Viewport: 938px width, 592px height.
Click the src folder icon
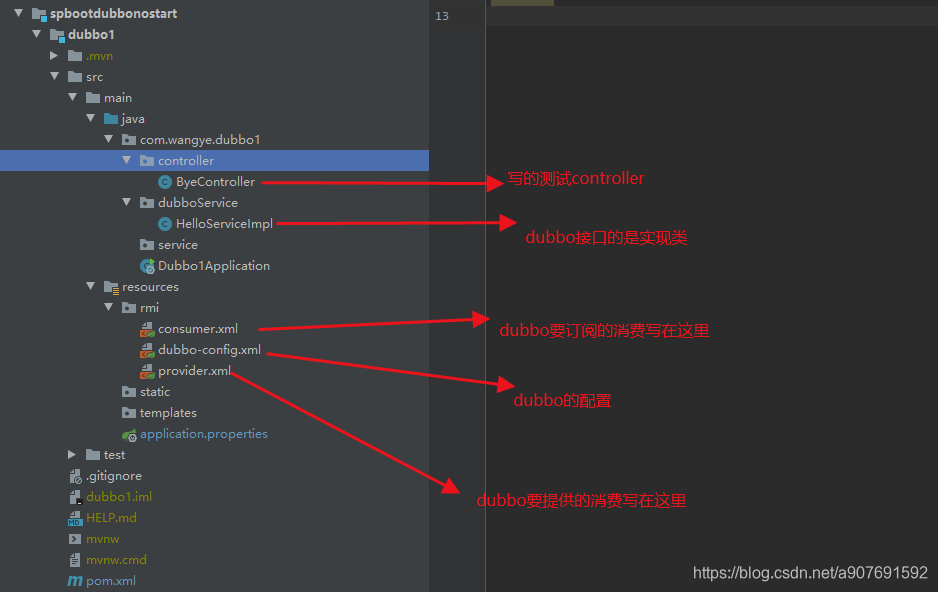point(75,77)
